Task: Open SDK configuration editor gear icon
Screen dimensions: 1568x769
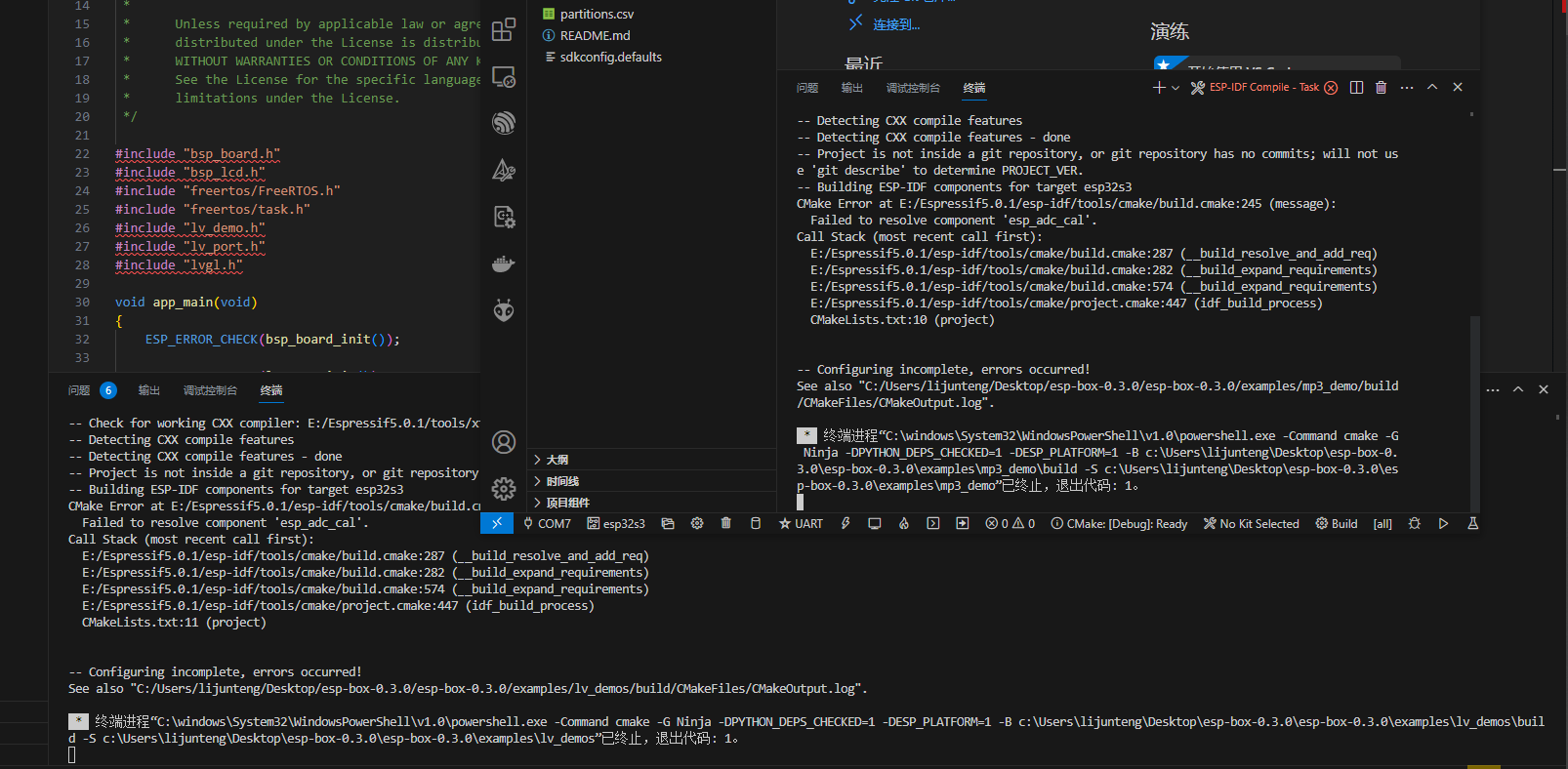Action: (x=697, y=524)
